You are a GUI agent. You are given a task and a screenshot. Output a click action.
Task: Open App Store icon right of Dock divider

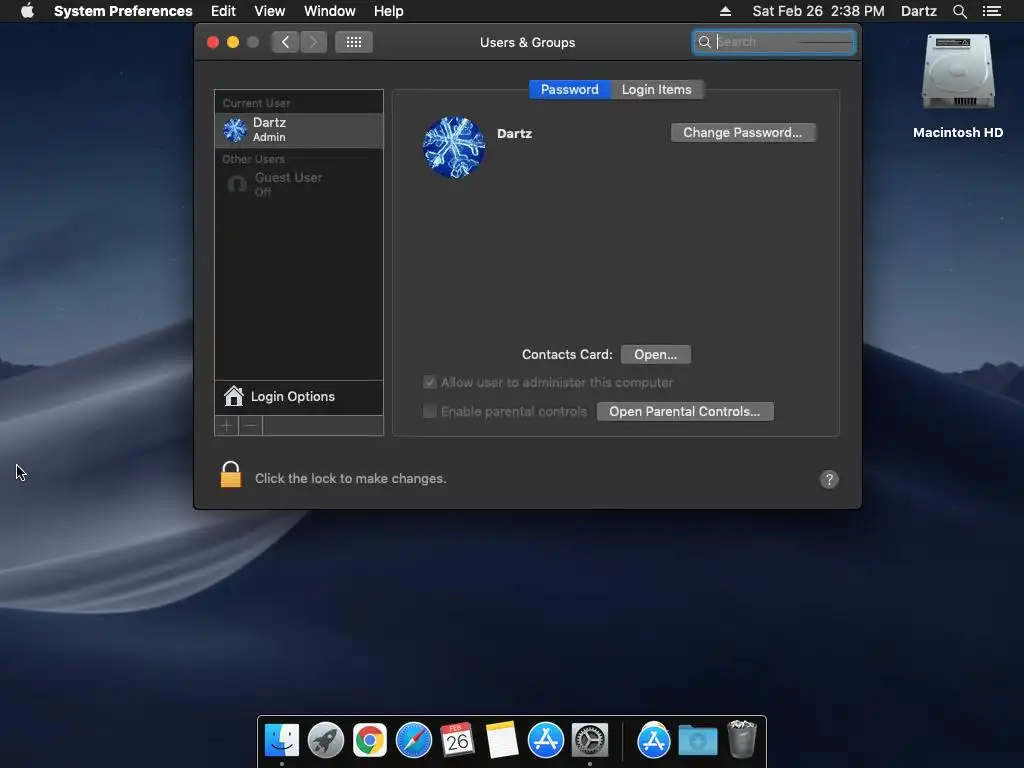tap(654, 740)
